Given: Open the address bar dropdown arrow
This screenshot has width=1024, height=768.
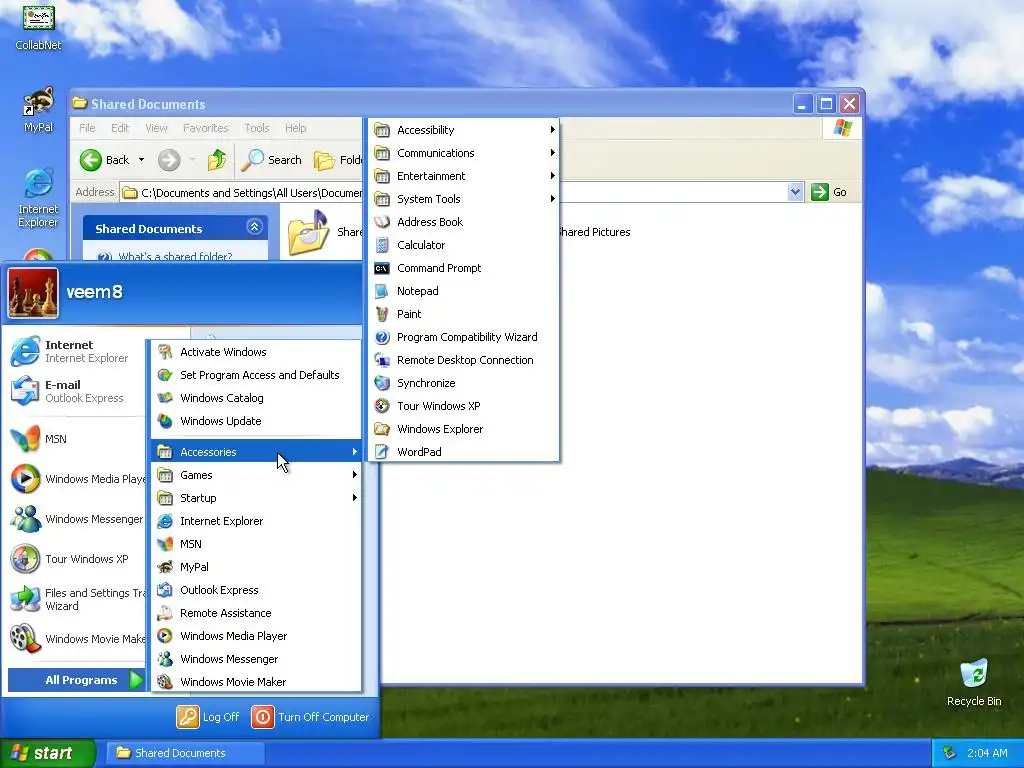Looking at the screenshot, I should (x=795, y=192).
